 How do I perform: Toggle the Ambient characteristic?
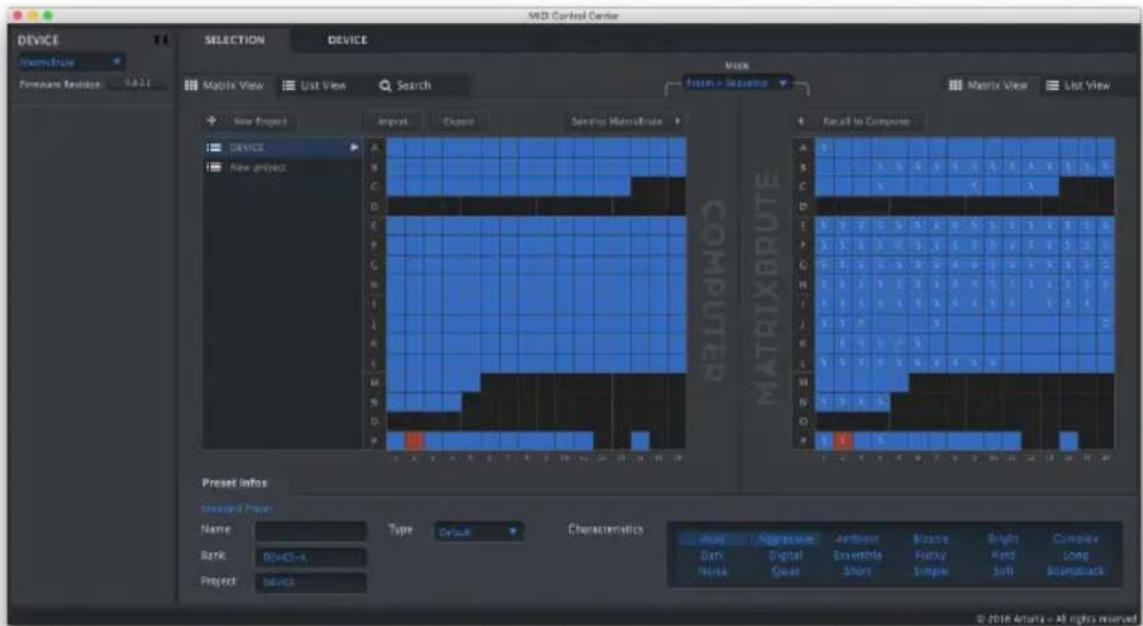(857, 539)
